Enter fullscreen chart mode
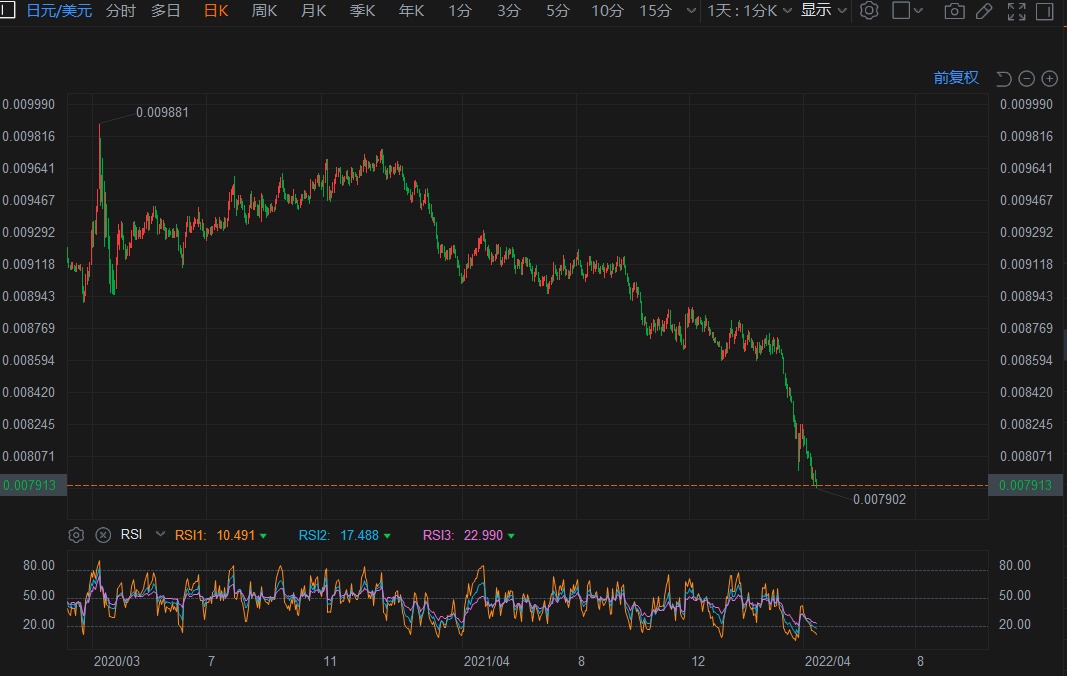The image size is (1067, 676). click(1016, 11)
